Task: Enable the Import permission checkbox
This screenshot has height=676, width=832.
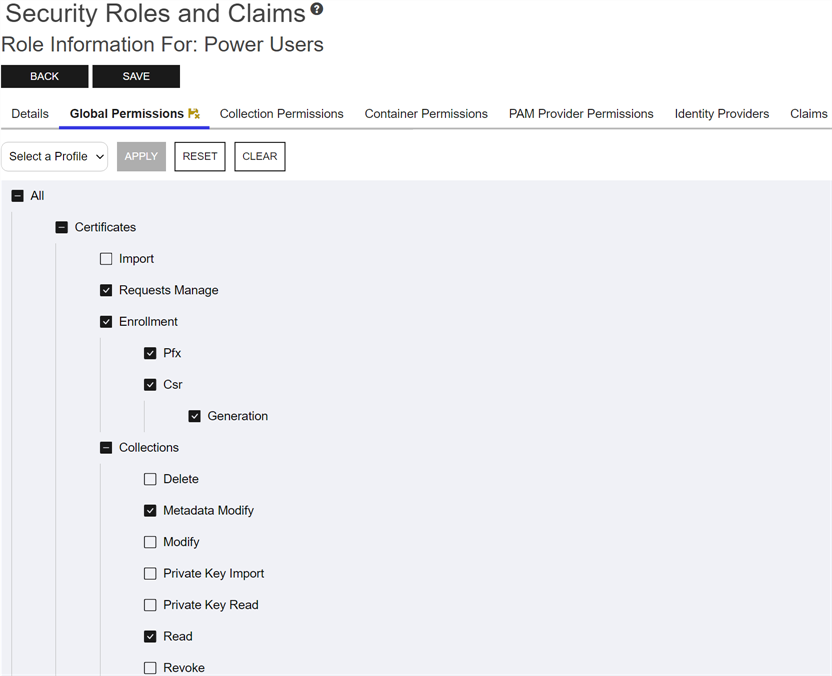Action: tap(106, 259)
